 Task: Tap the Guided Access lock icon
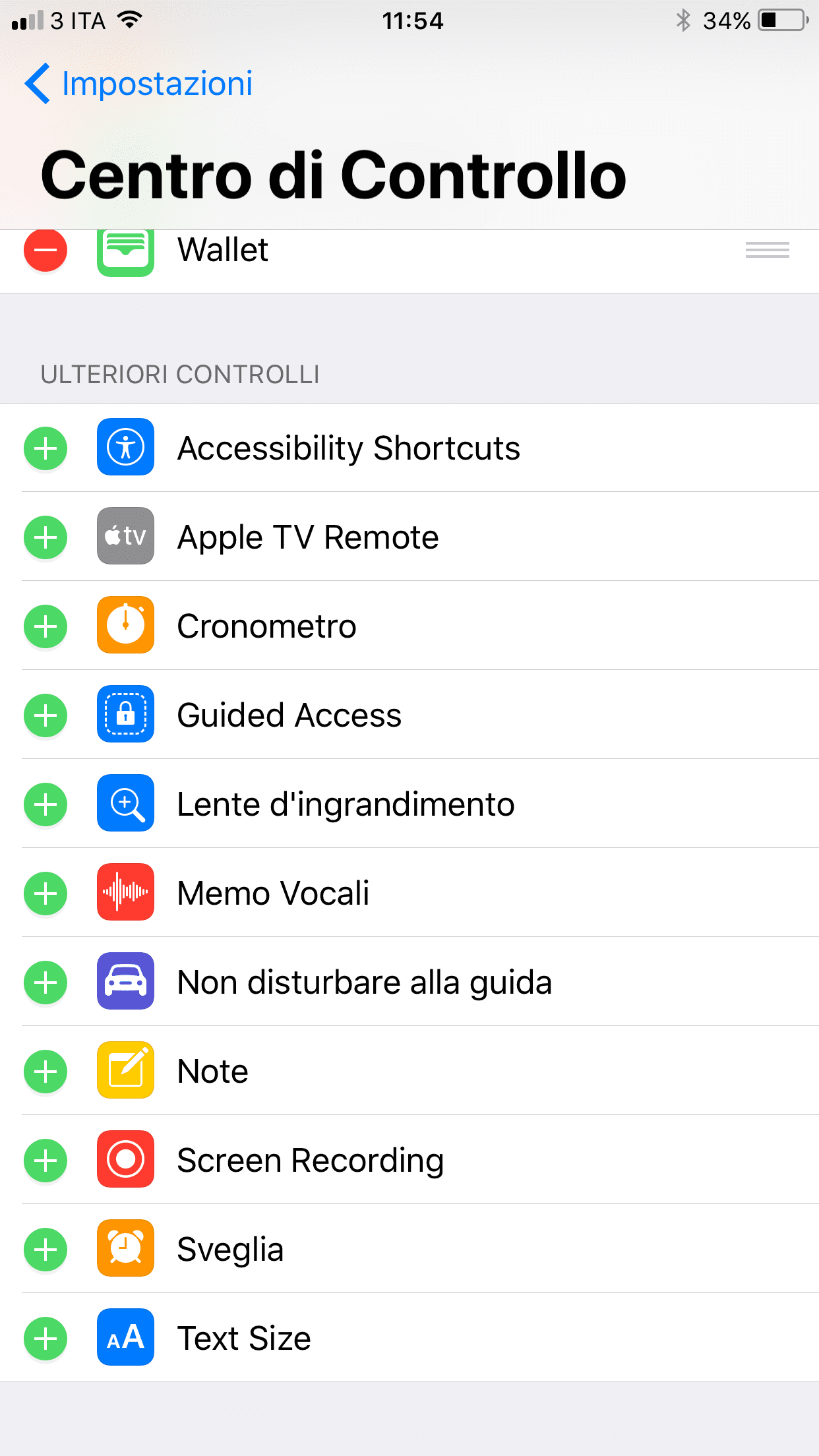point(125,714)
